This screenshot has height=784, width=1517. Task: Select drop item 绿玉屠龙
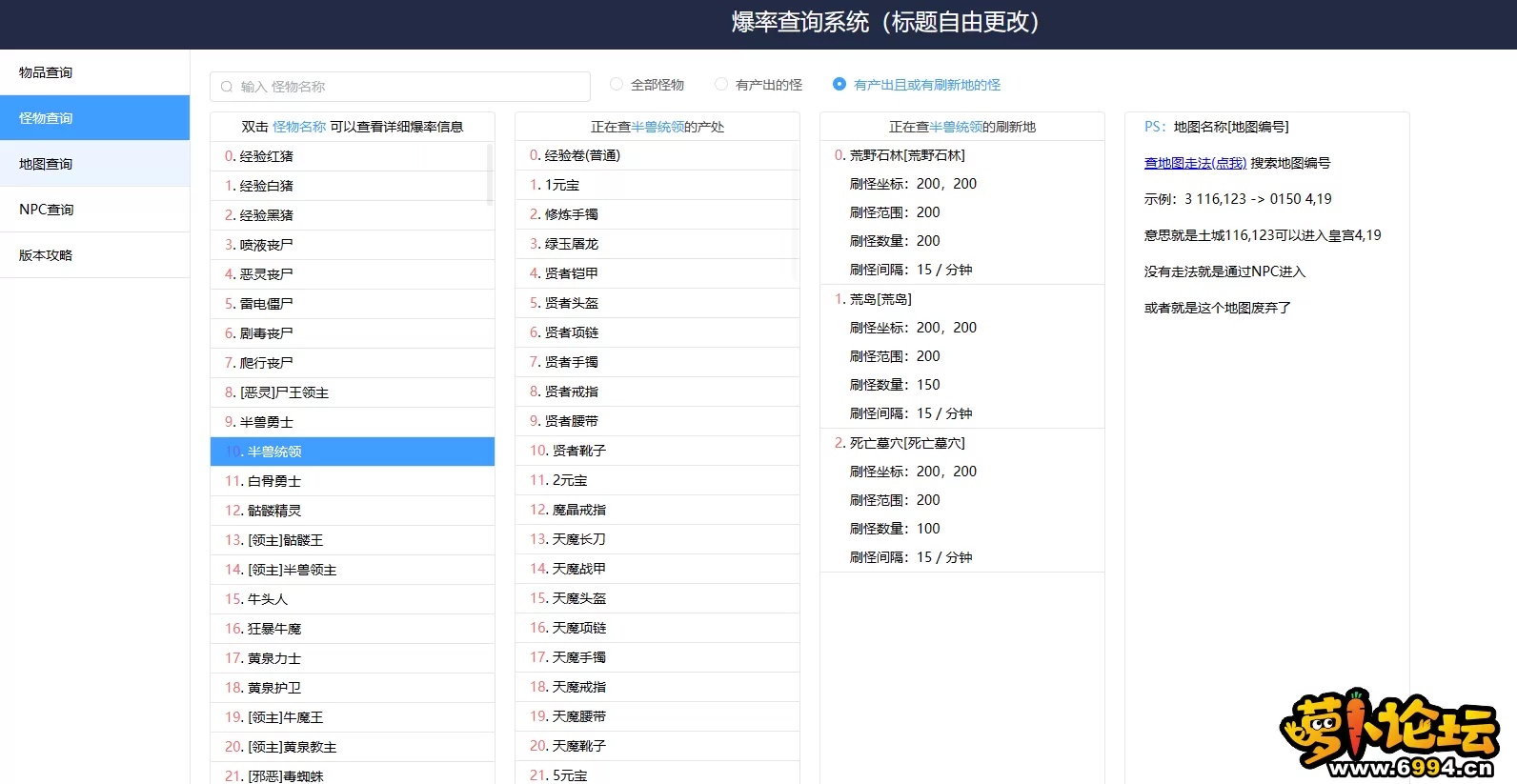(x=657, y=244)
